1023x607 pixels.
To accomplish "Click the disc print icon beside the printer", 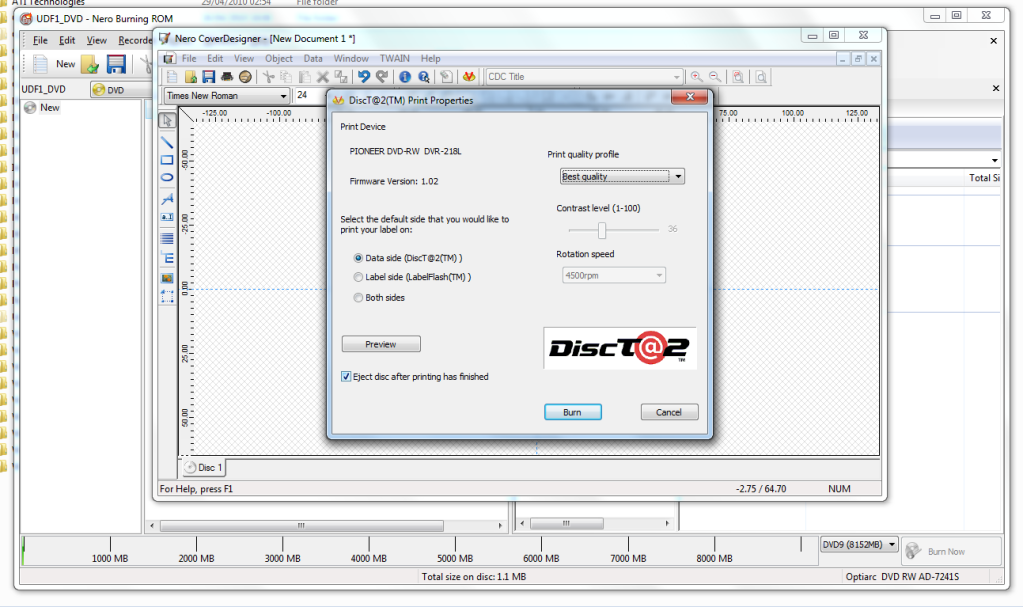I will (245, 77).
